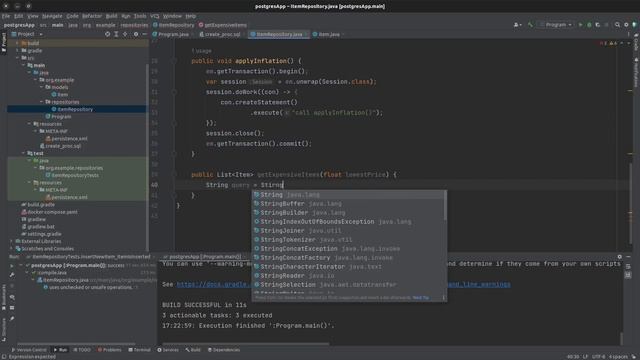Collapse the test folder node
This screenshot has width=640, height=360.
(23, 153)
